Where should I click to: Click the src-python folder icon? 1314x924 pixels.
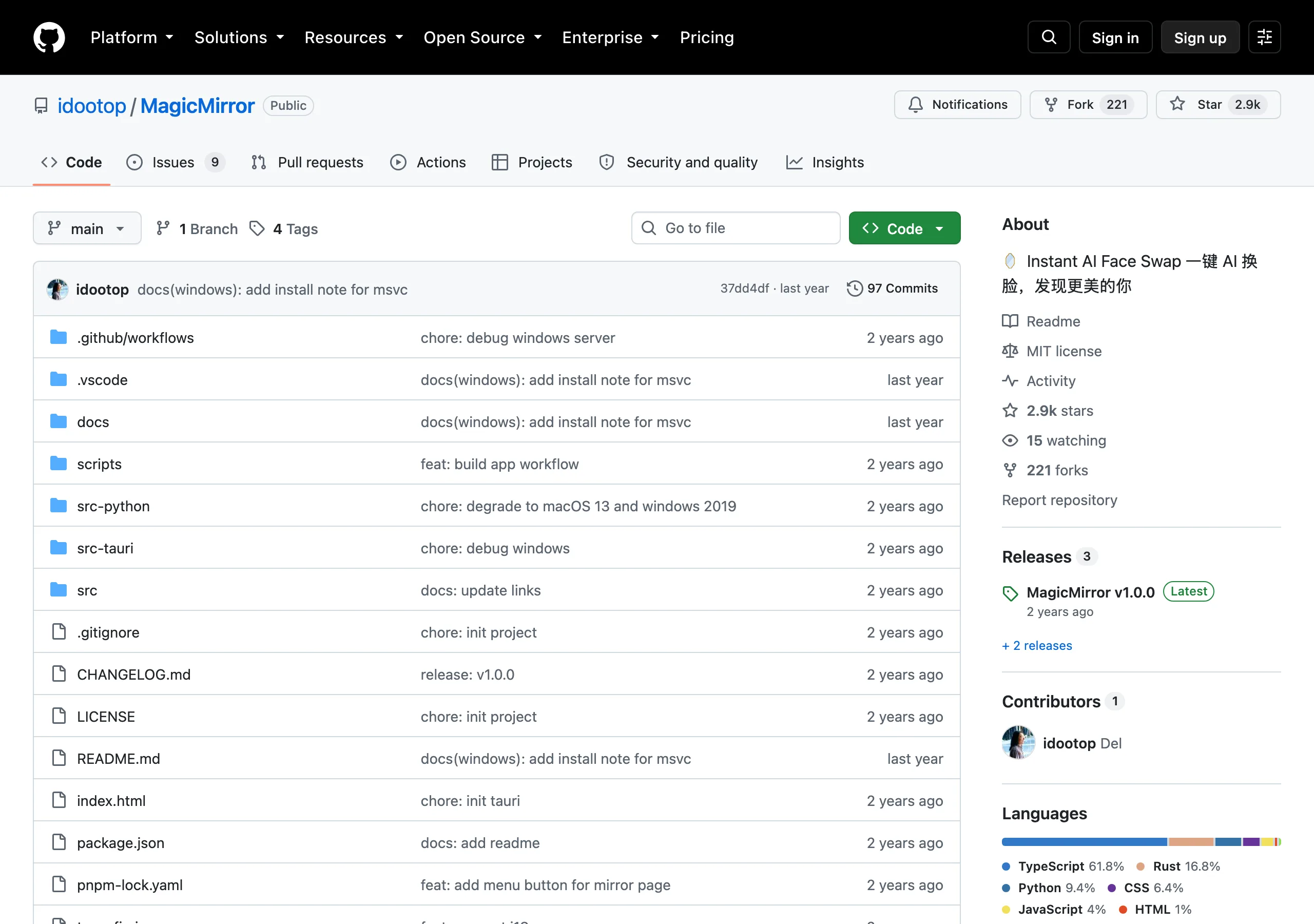point(59,506)
